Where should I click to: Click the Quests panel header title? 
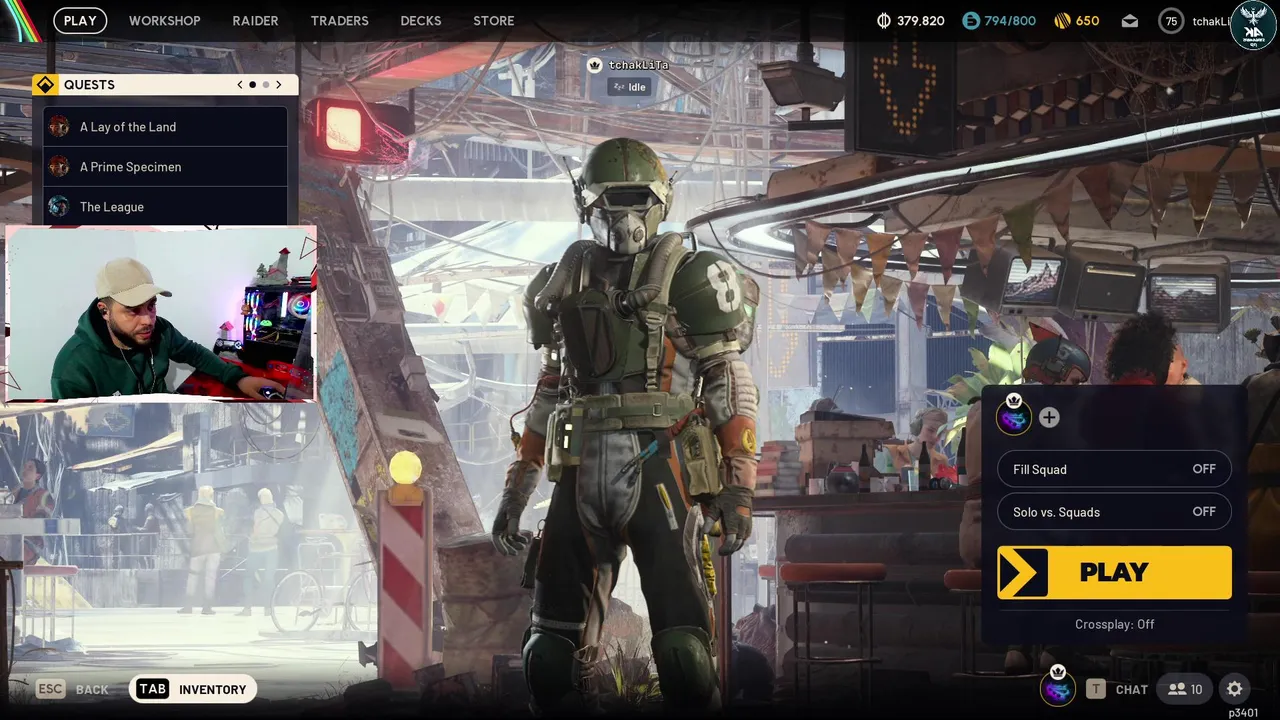(x=89, y=85)
